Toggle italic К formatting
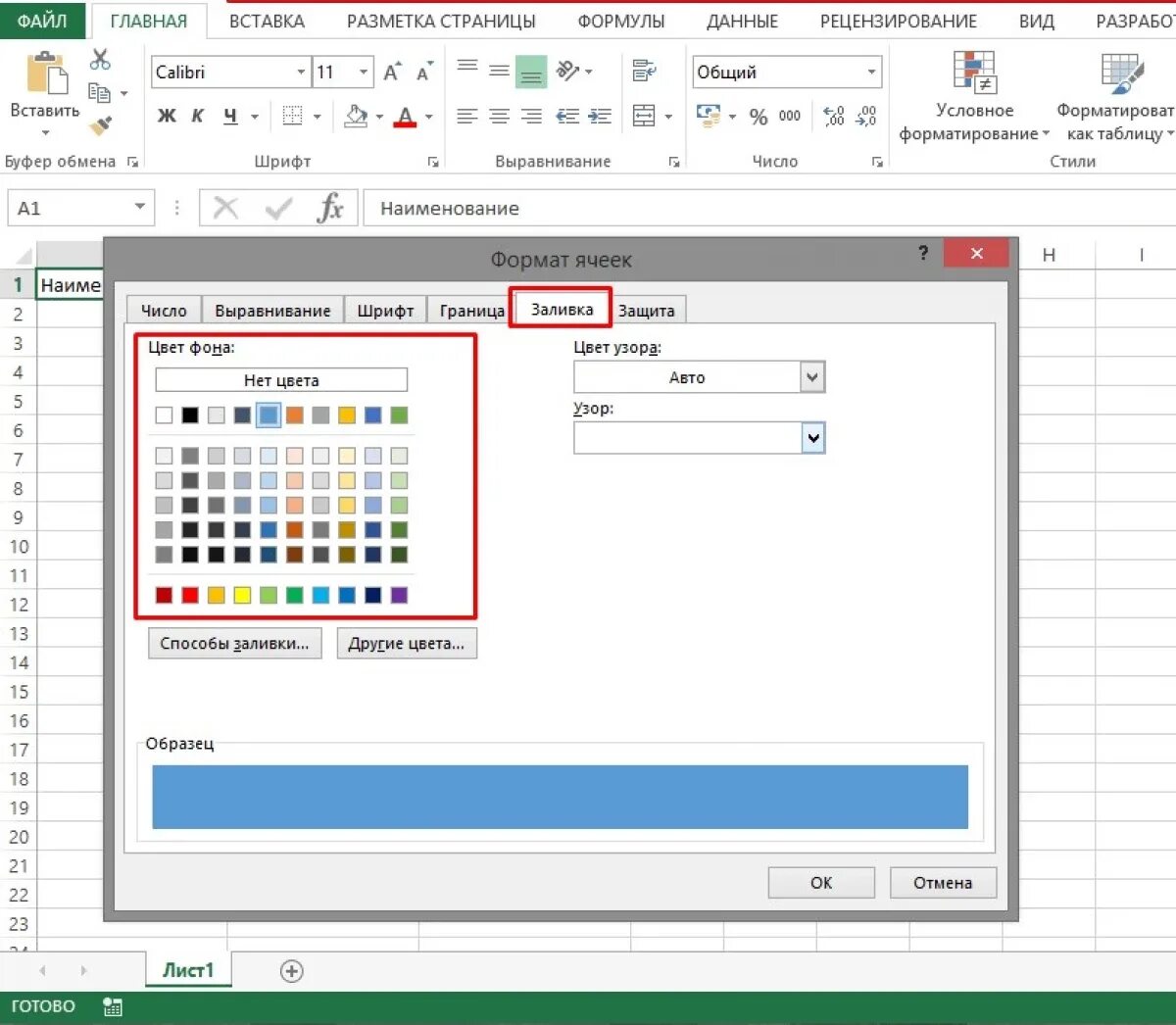The width and height of the screenshot is (1176, 1025). tap(197, 116)
